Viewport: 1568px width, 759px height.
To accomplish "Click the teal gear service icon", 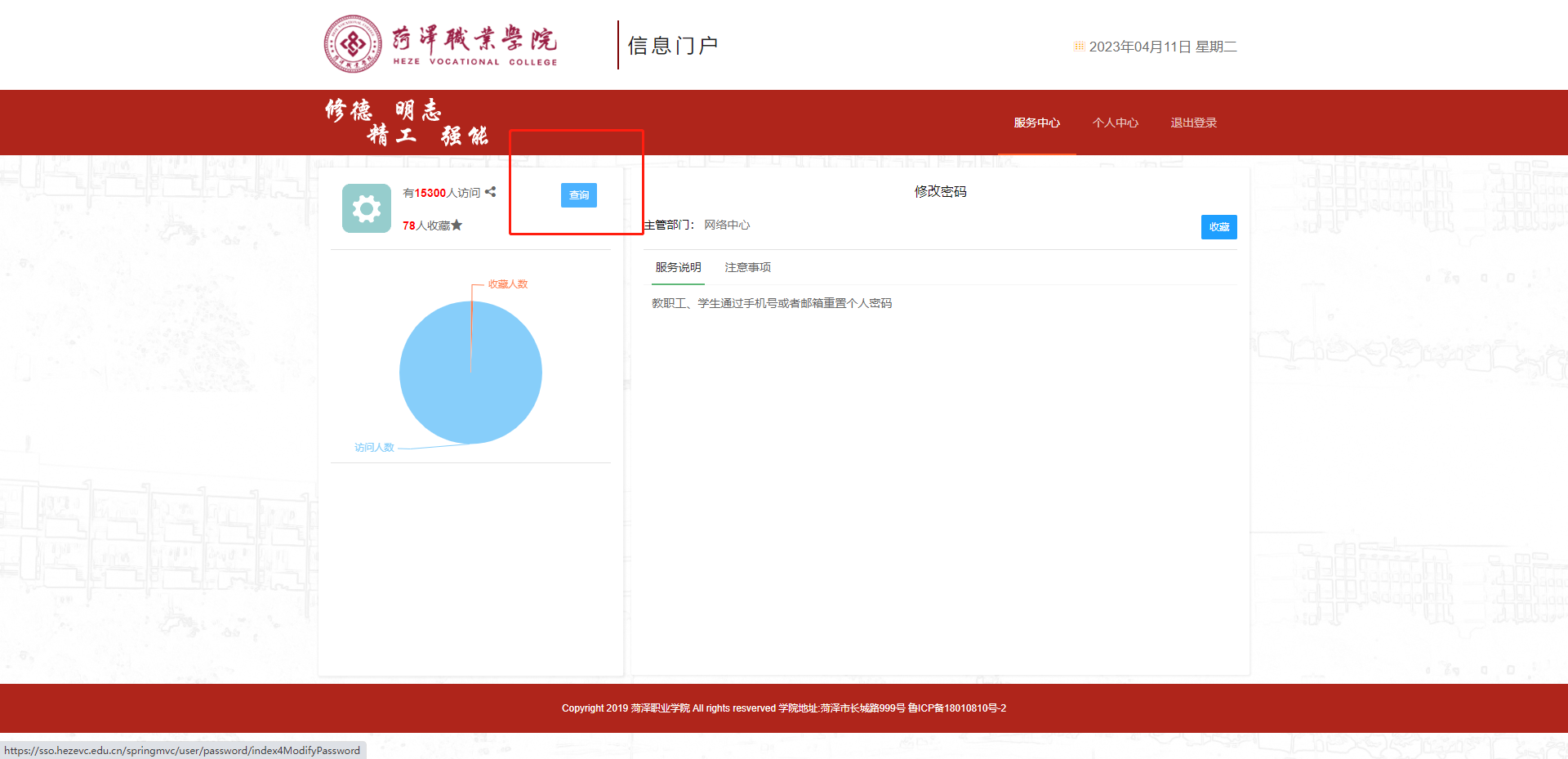I will coord(366,208).
